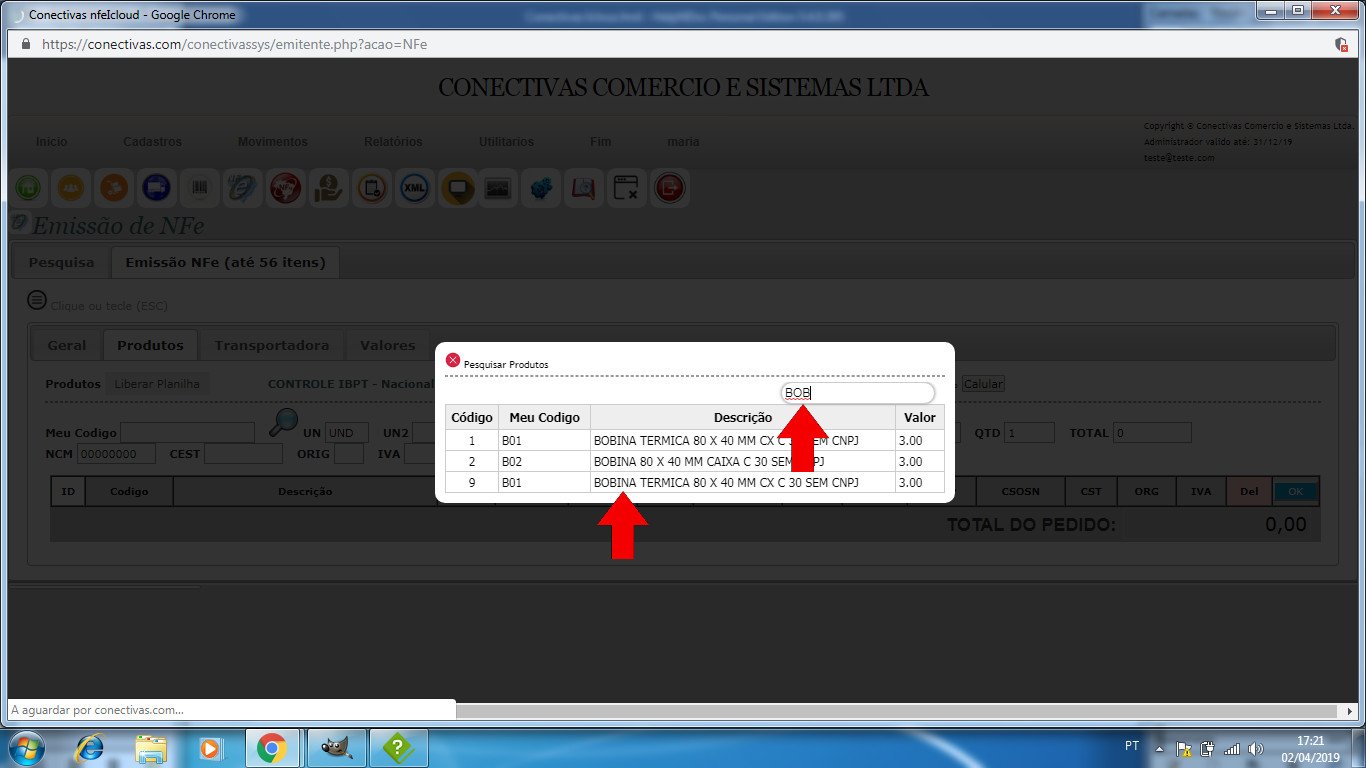The width and height of the screenshot is (1366, 768).
Task: Click the red NFe toolbar icon
Action: click(x=285, y=187)
